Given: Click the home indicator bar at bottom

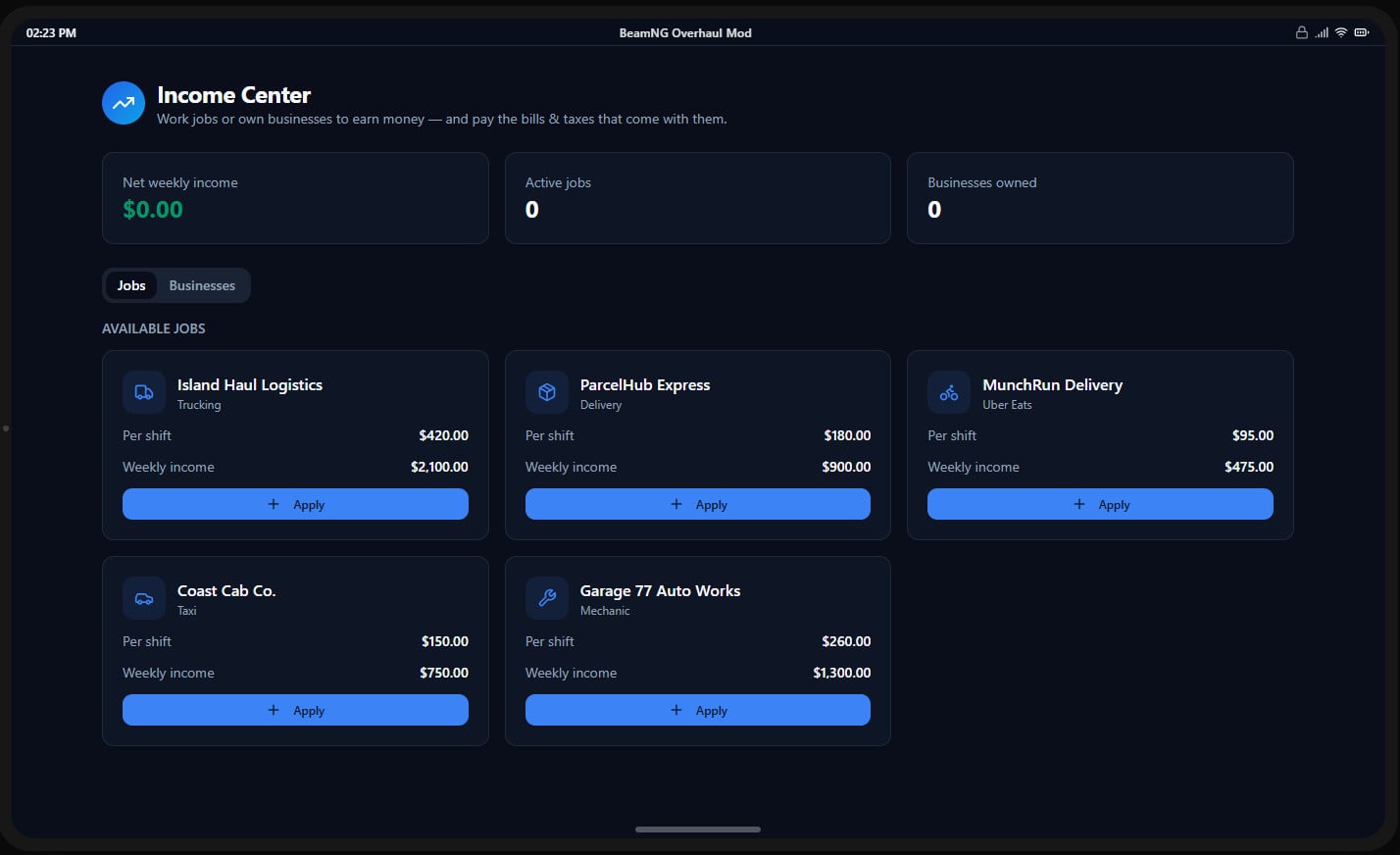Looking at the screenshot, I should click(x=698, y=830).
